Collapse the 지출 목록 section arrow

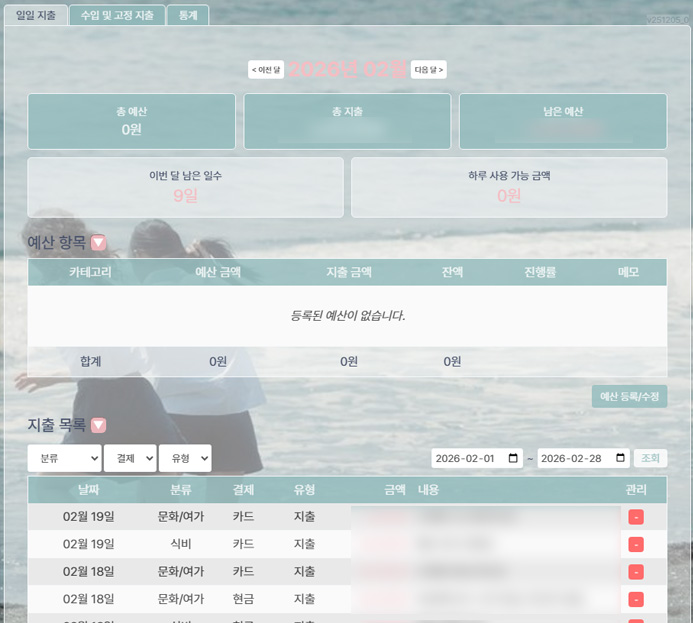click(98, 425)
